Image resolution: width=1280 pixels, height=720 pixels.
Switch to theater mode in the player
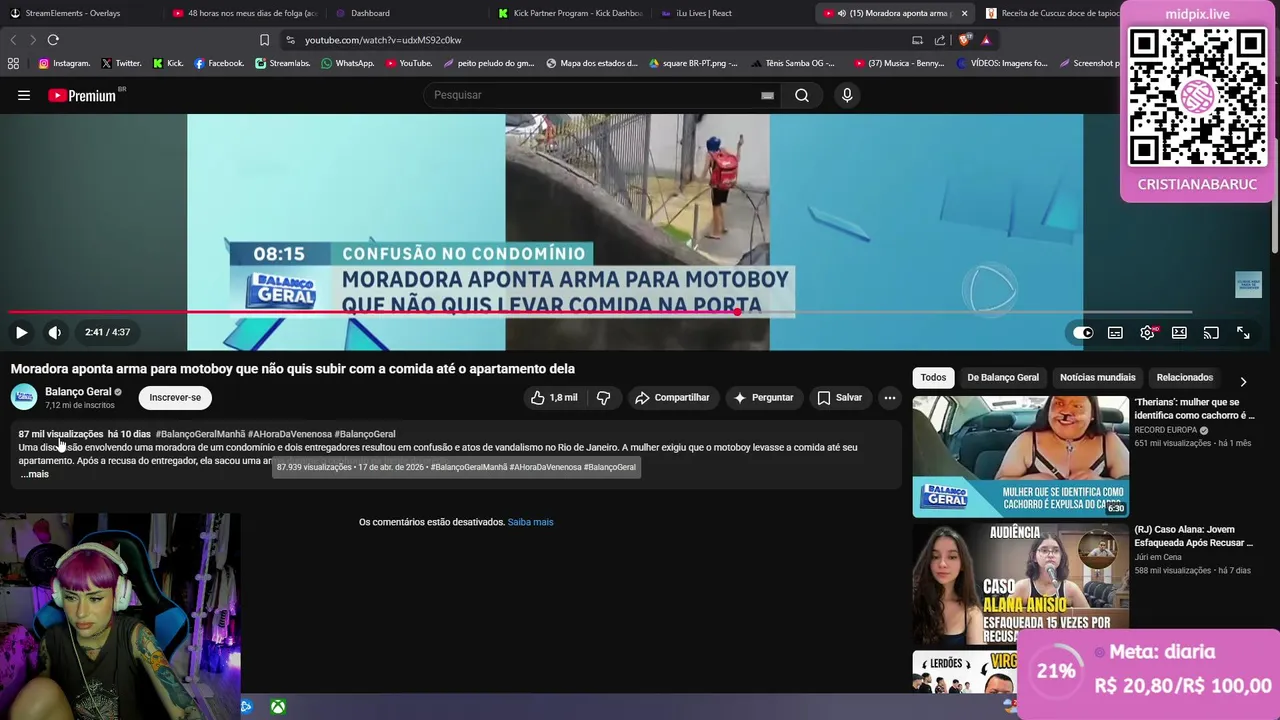1179,333
